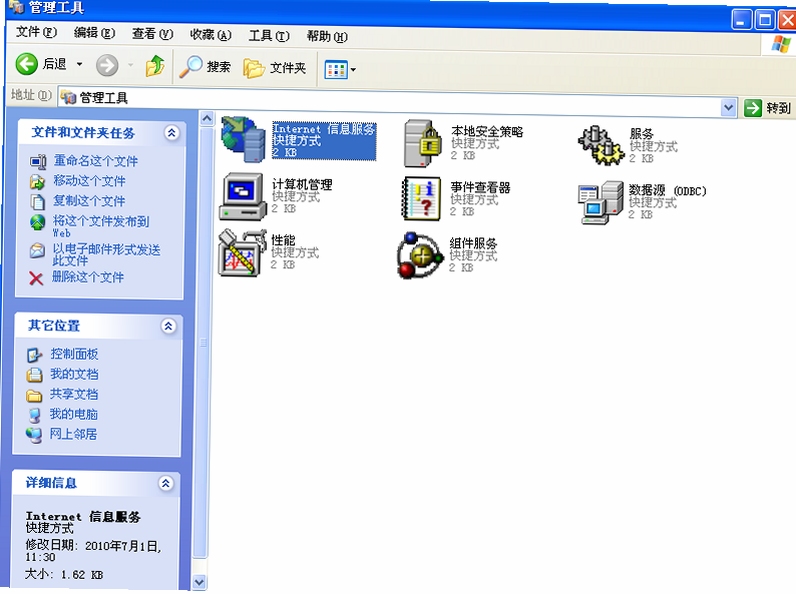Click the publish to Web globe icon

(x=37, y=222)
